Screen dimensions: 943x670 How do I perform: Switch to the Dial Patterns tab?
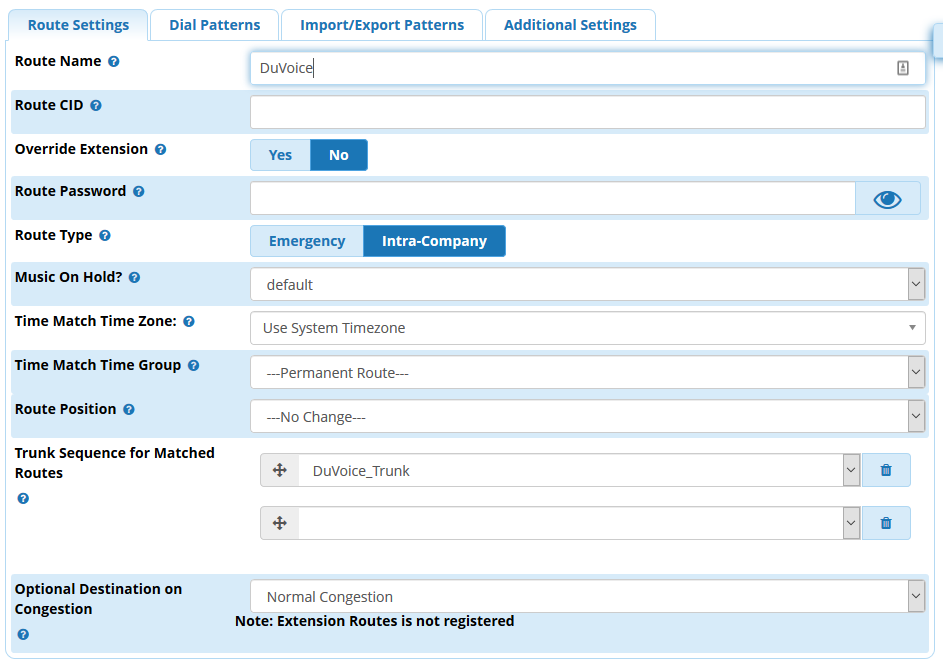tap(215, 25)
